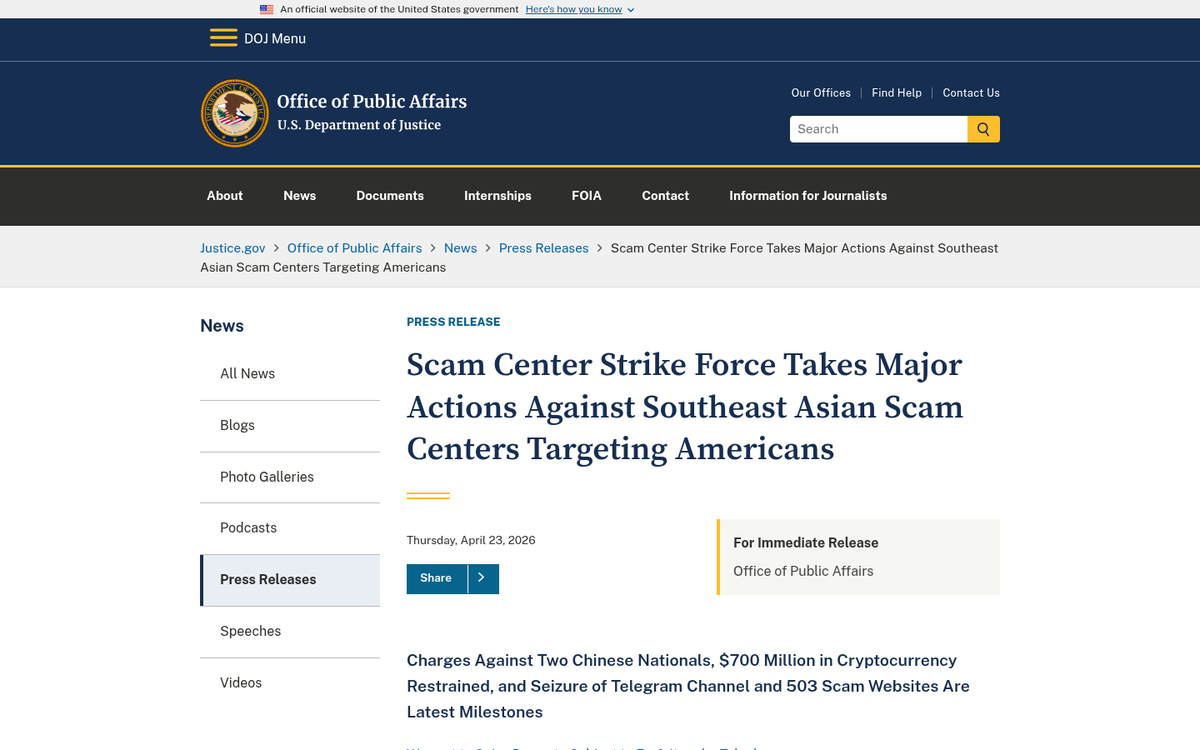Choose Speeches from the News sidebar
Screen dimensions: 1200x750
250,631
